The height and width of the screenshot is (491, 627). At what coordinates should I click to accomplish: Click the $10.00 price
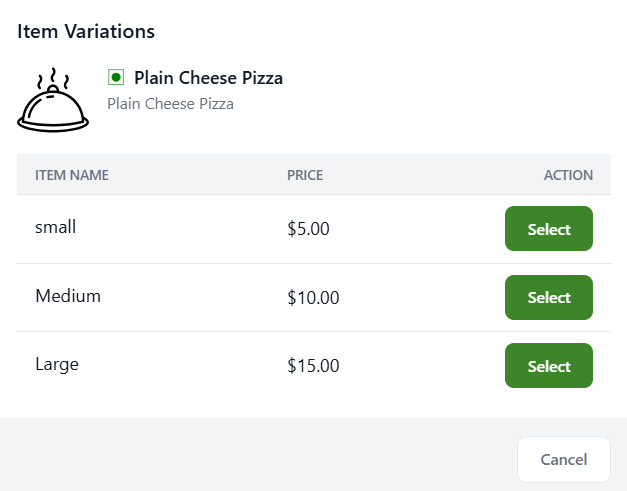pyautogui.click(x=313, y=297)
